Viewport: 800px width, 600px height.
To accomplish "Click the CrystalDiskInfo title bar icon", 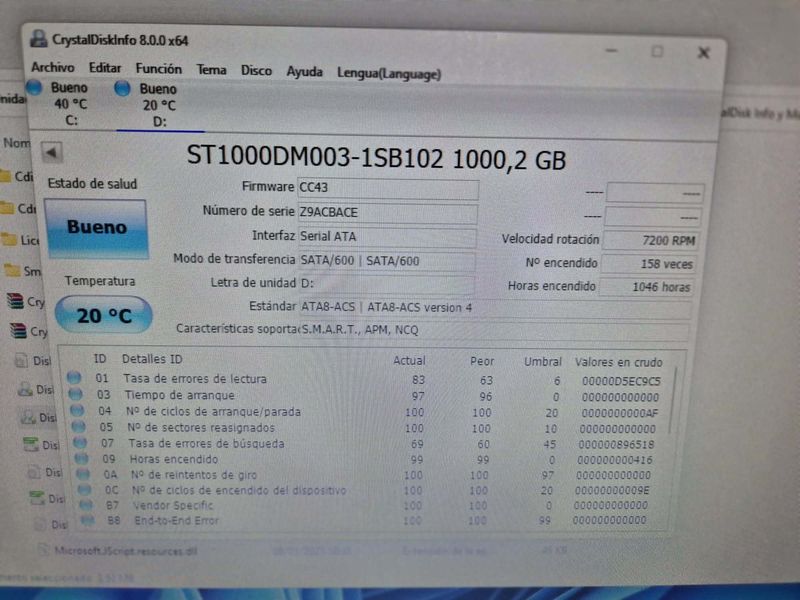I will [39, 39].
